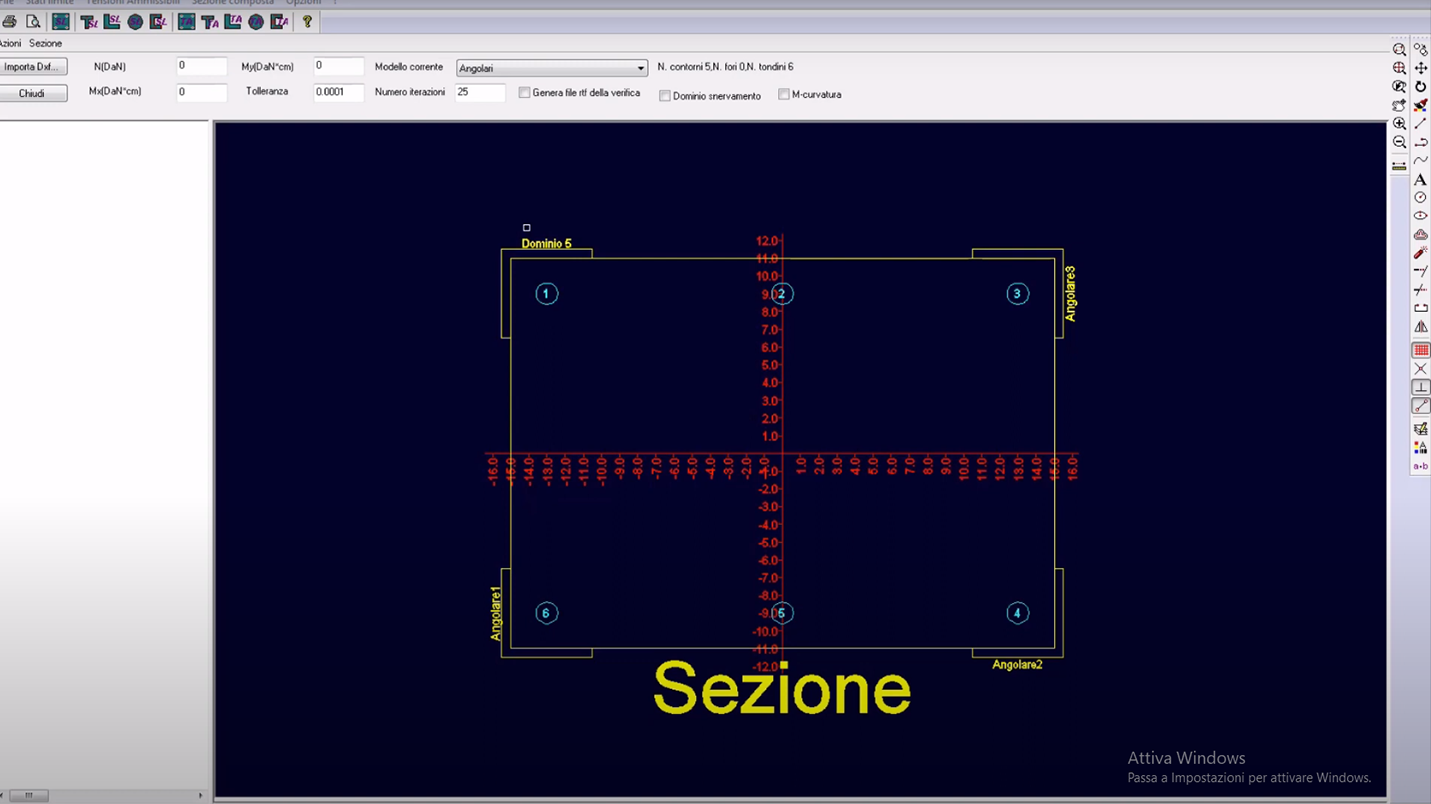Screen dimensions: 1431x804
Task: Click the large Sezione title text
Action: (x=781, y=689)
